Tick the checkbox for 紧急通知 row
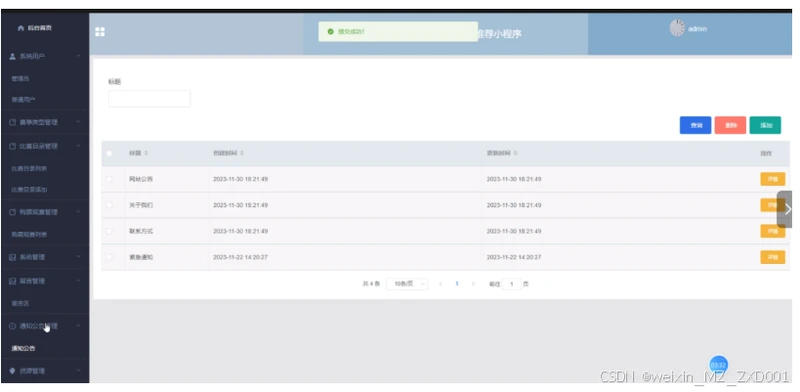800x392 pixels. tap(109, 257)
